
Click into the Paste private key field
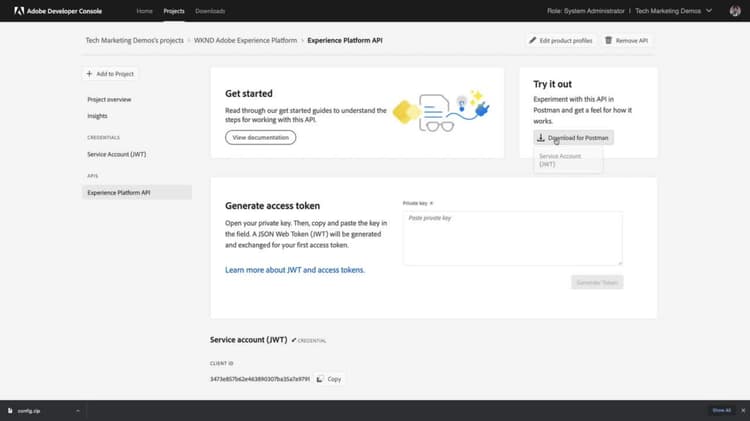513,238
